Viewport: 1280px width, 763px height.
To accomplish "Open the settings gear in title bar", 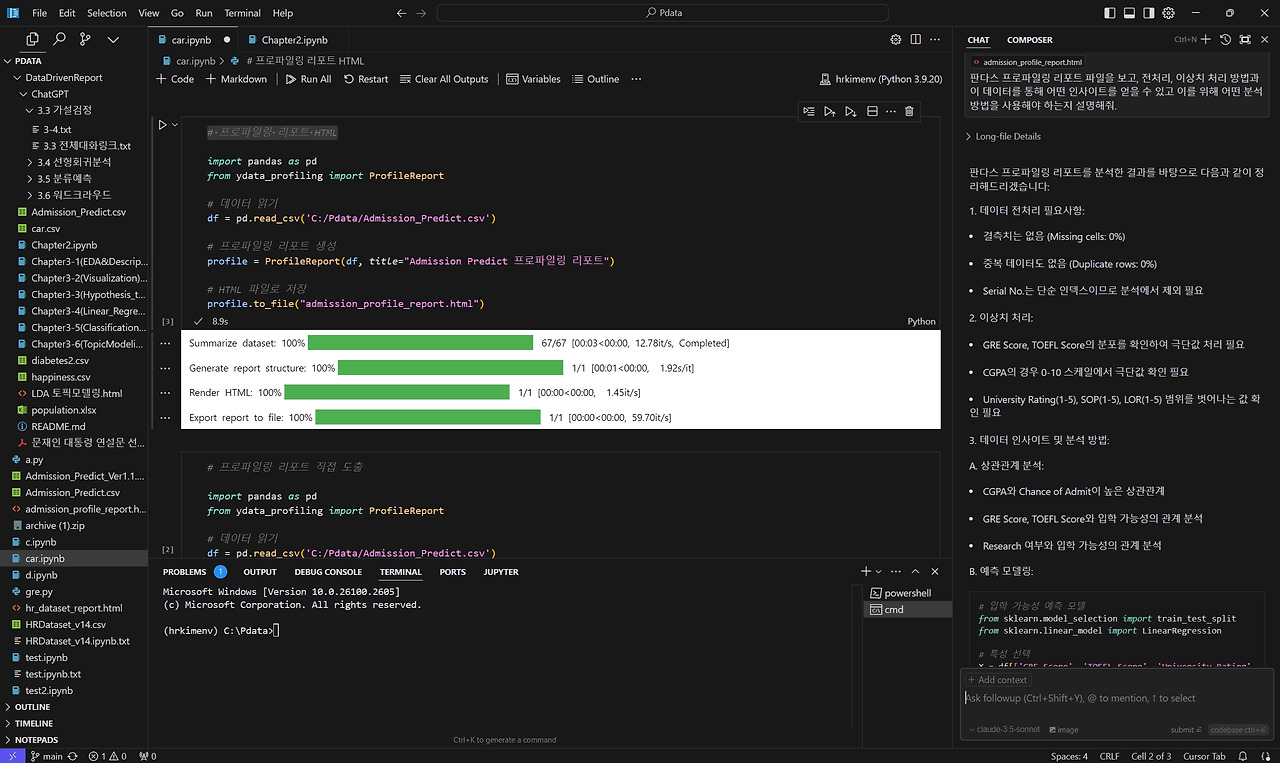I will (x=1168, y=13).
